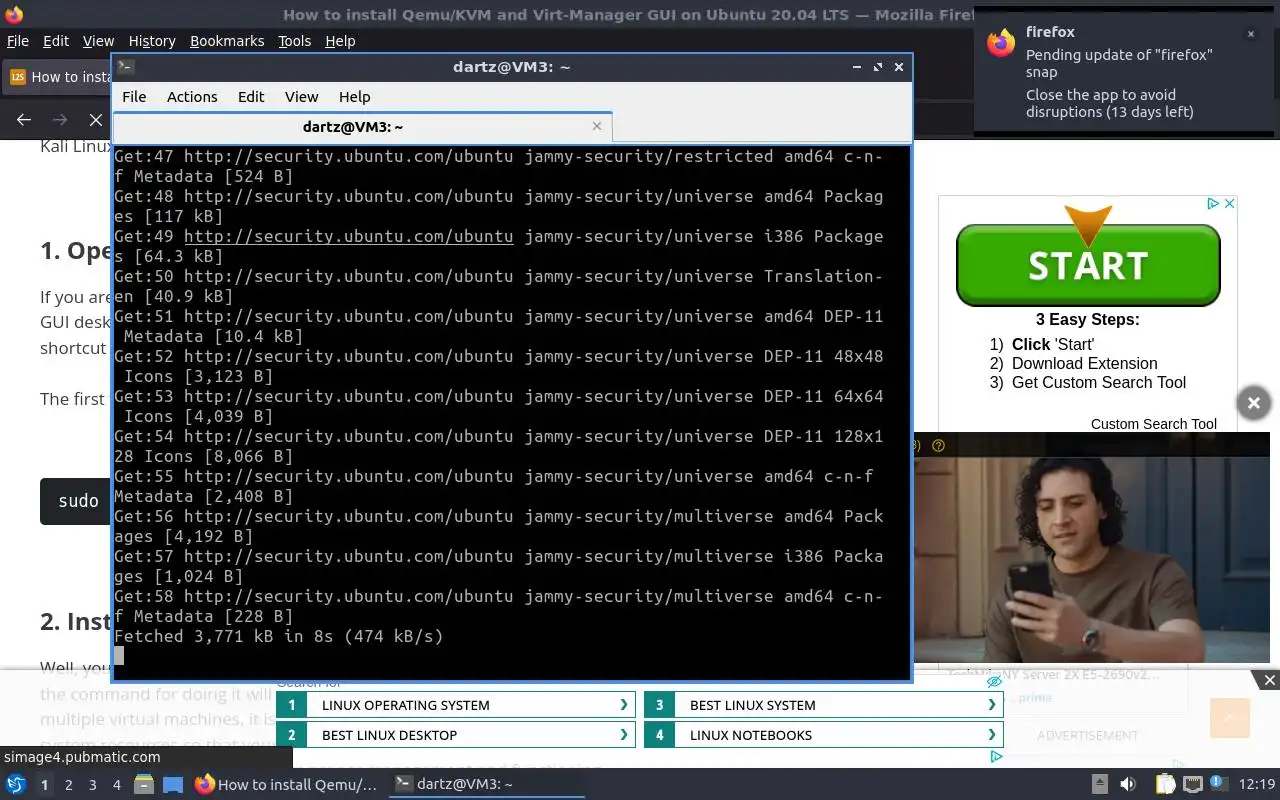Select the dartz@VM3 terminal tab

click(353, 127)
